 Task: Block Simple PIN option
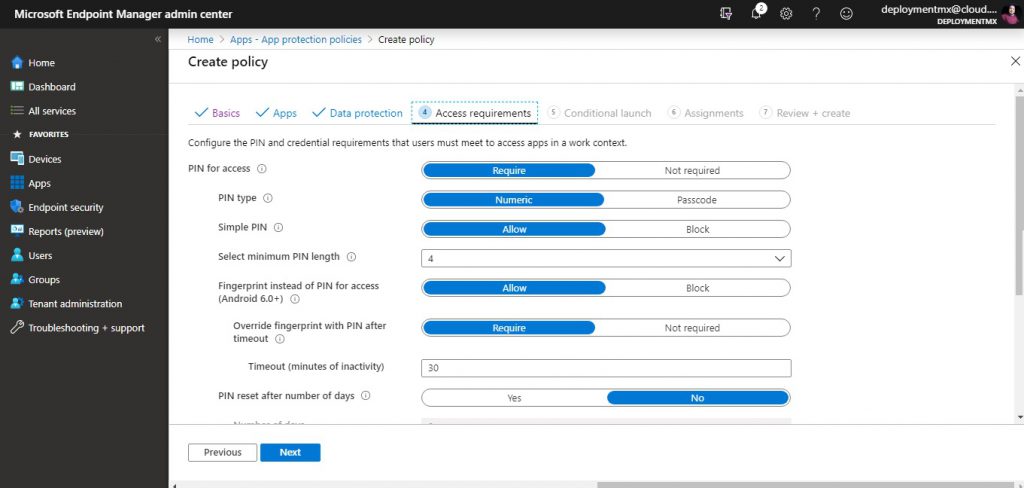(x=697, y=229)
